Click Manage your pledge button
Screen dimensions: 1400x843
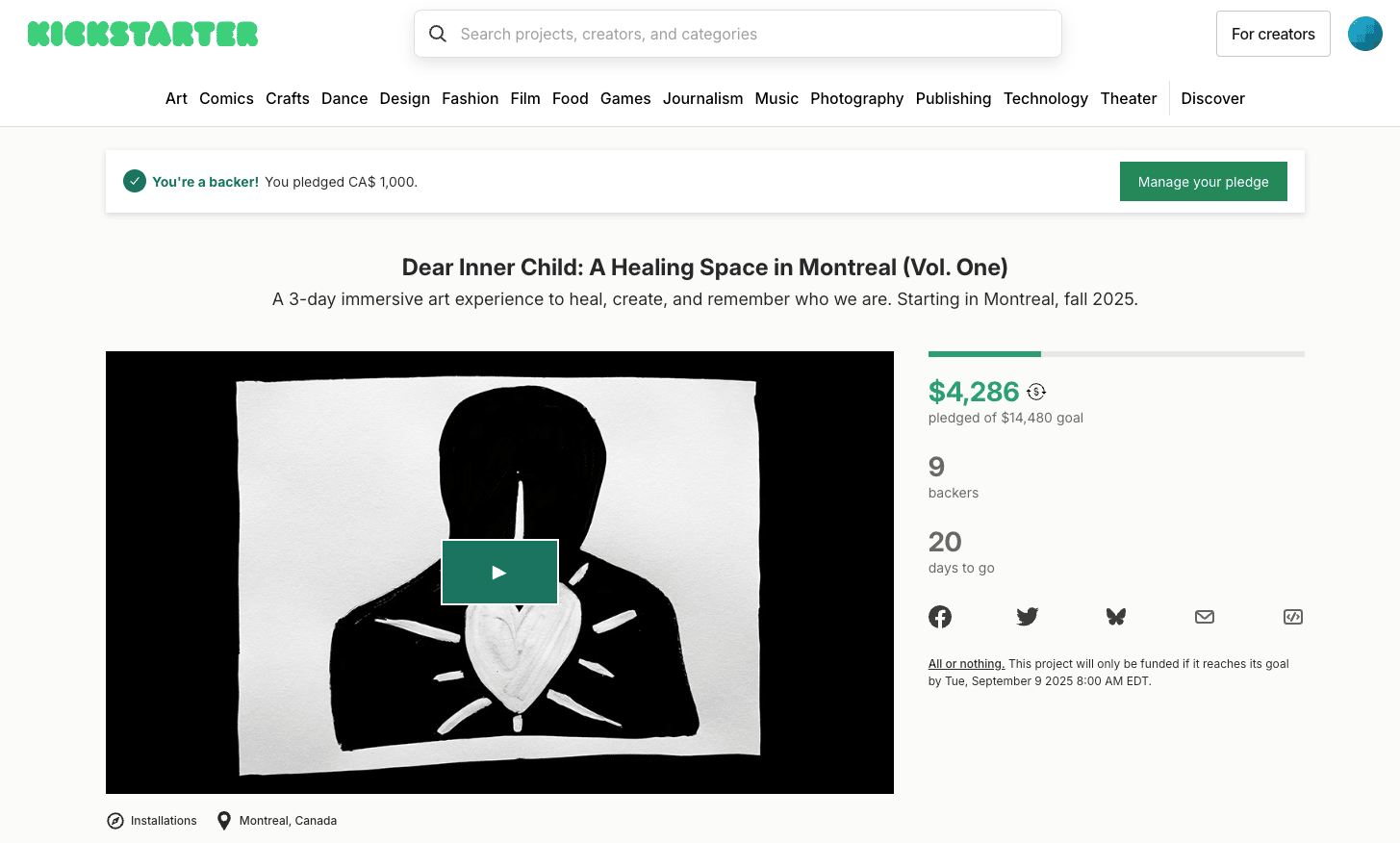[1203, 181]
